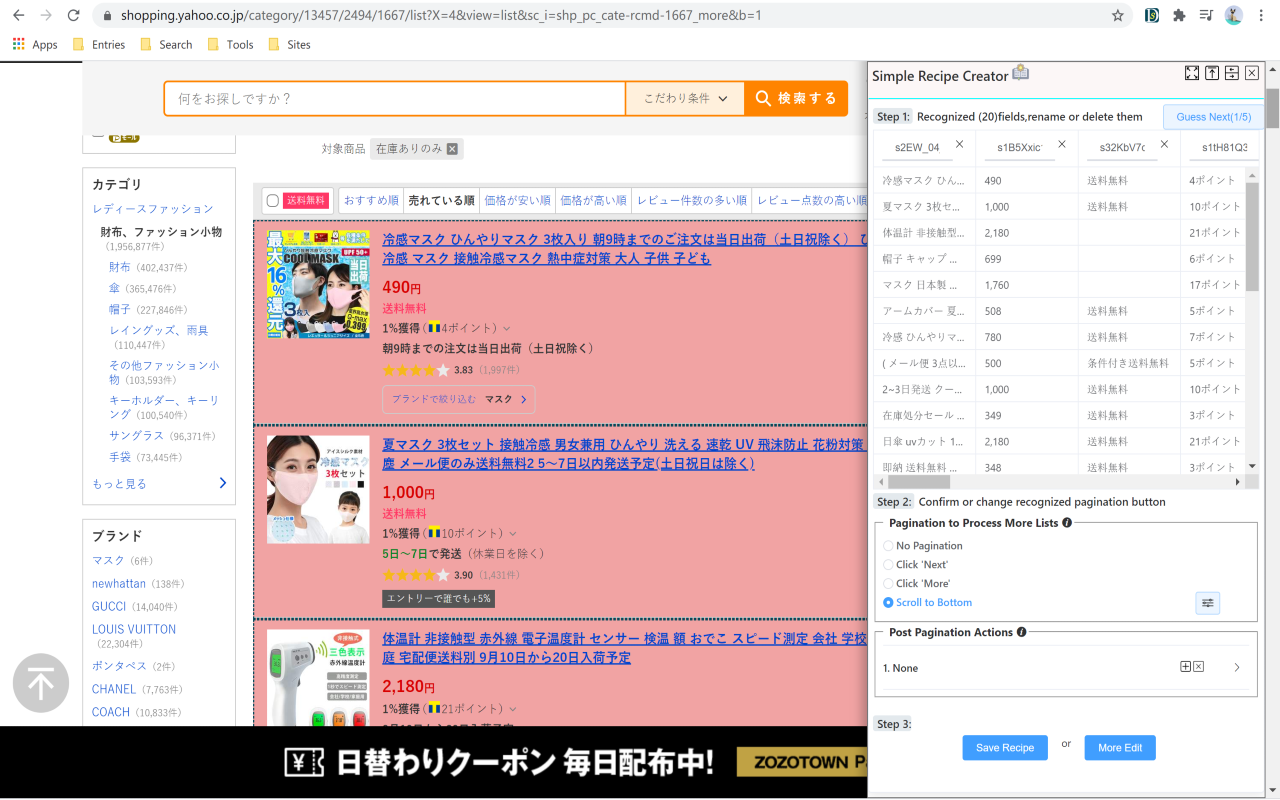Screen dimensions: 1280x800
Task: Click the export recipe upload icon
Action: [x=1211, y=72]
